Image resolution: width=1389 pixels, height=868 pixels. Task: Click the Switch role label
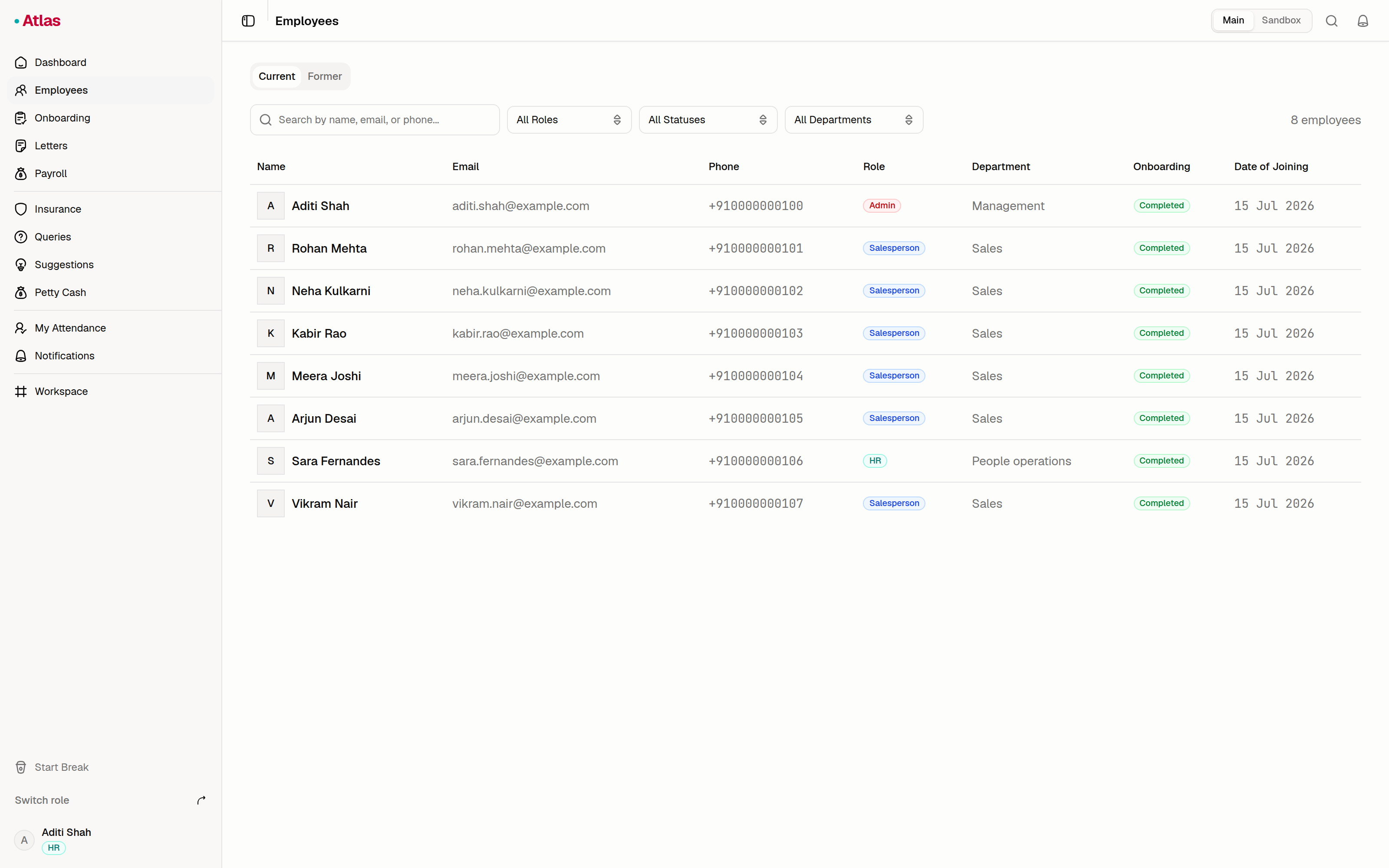pyautogui.click(x=42, y=800)
